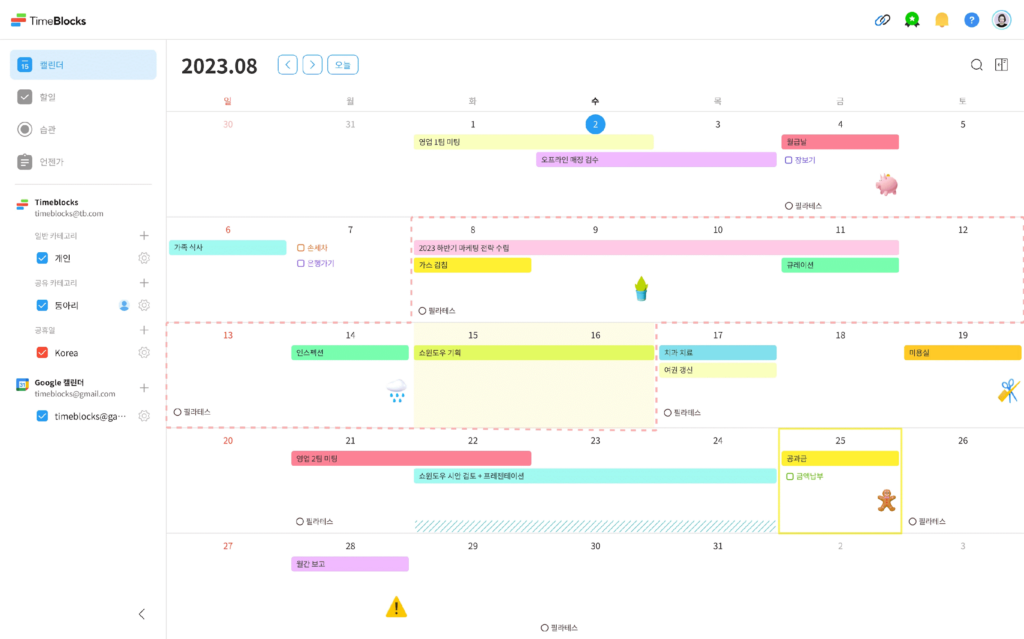Viewport: 1024px width, 639px height.
Task: Open the link/connect paperclip icon
Action: pyautogui.click(x=882, y=19)
